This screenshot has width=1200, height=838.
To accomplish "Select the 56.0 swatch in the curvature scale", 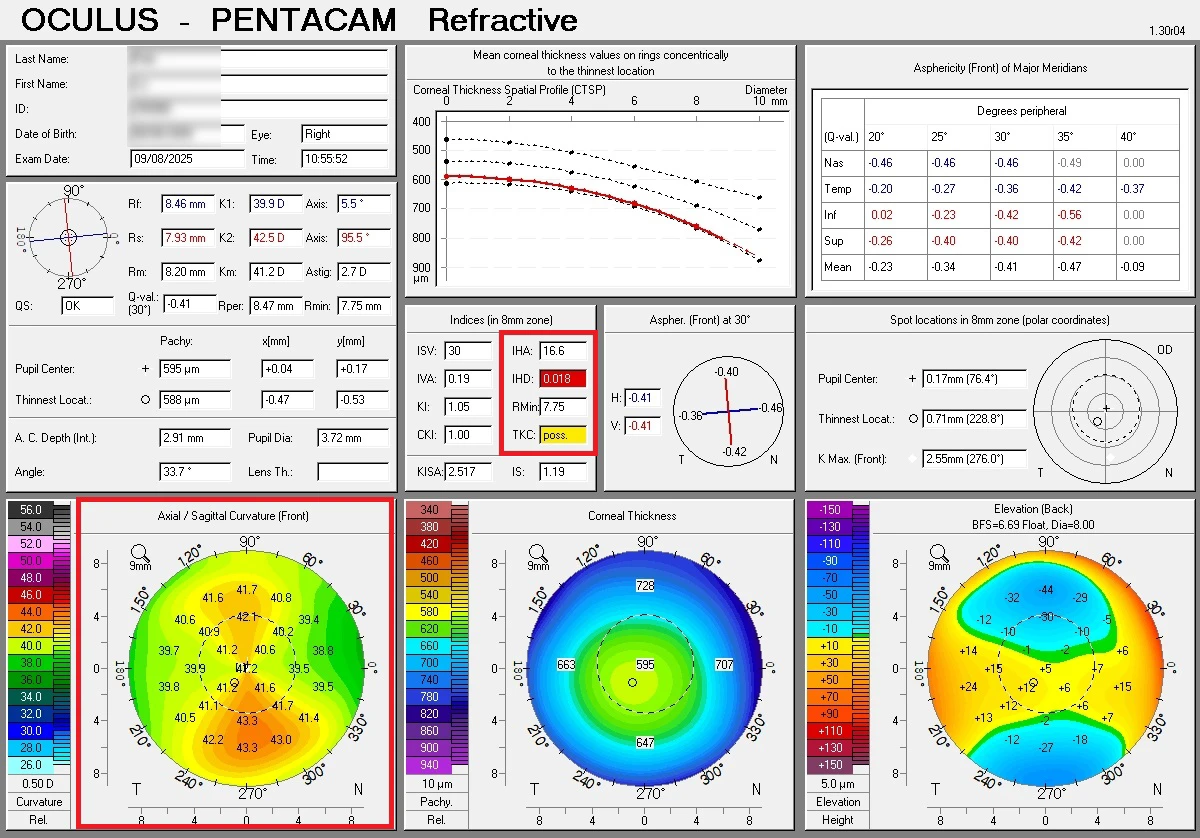I will [x=30, y=510].
